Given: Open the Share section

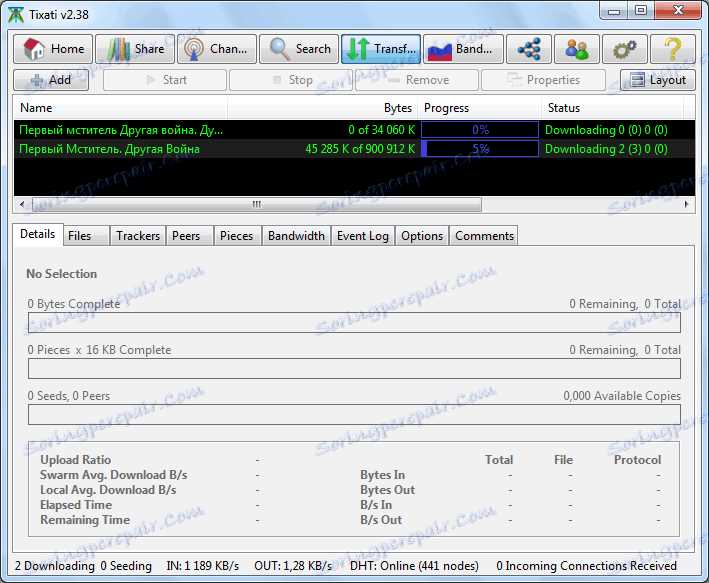Looking at the screenshot, I should 135,49.
